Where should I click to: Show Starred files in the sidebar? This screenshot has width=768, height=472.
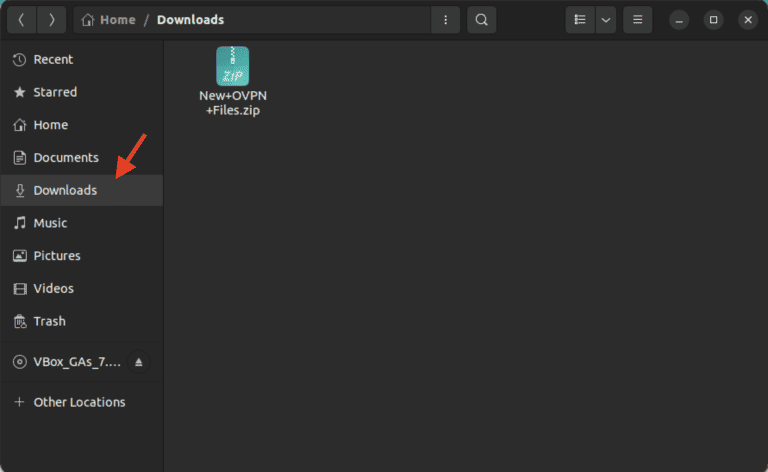click(x=55, y=92)
